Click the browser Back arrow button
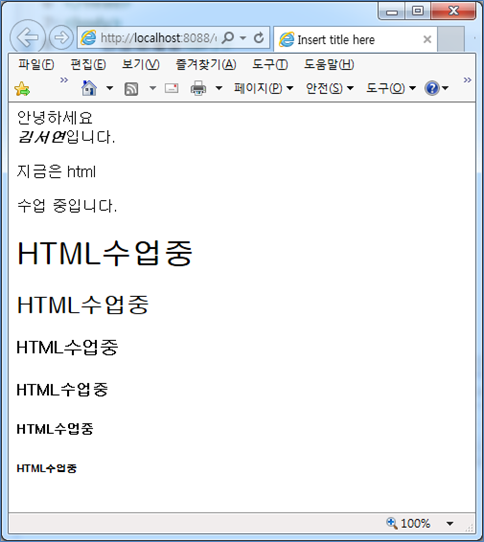The height and width of the screenshot is (542, 484). (27, 37)
